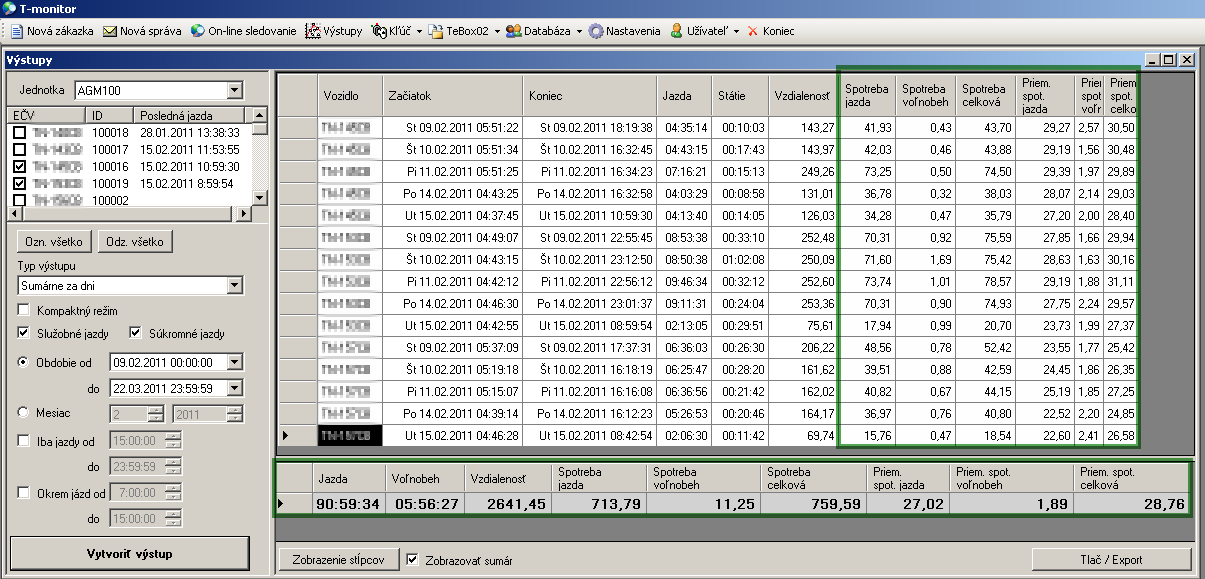1205x579 pixels.
Task: Open the Typ výstupu dropdown
Action: tap(234, 286)
